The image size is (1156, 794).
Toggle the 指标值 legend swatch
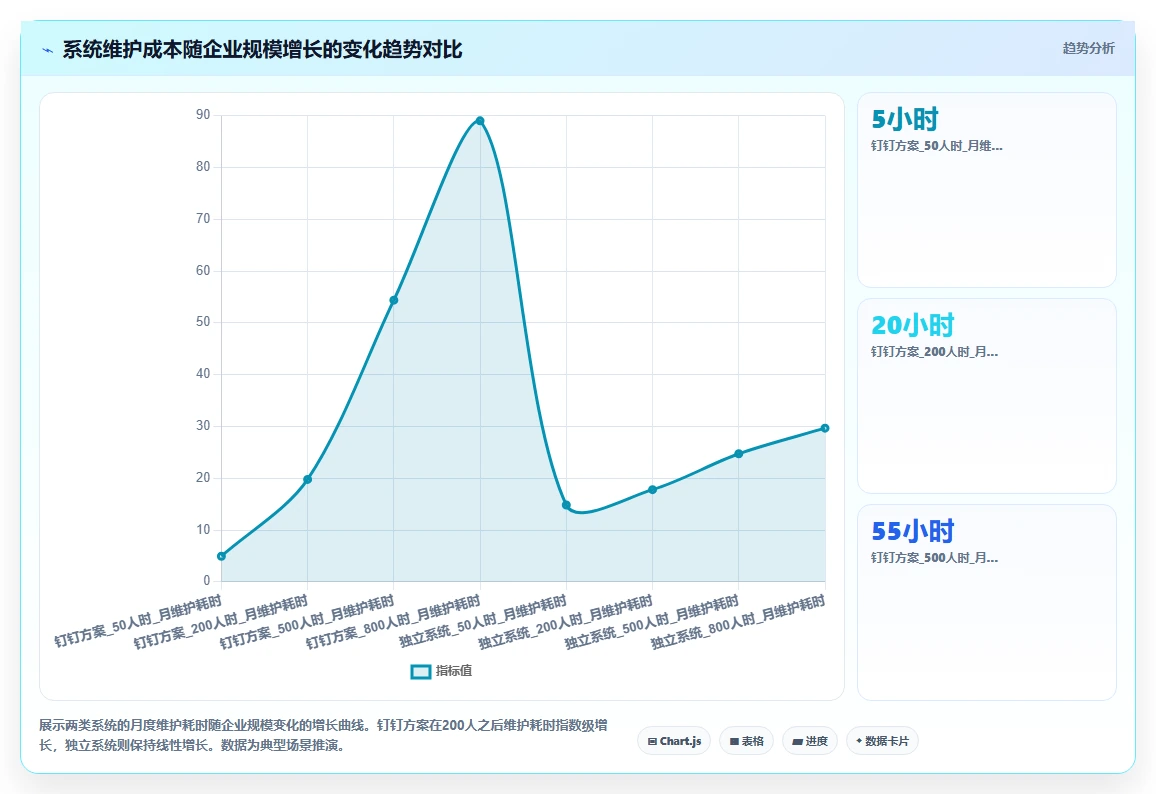(420, 672)
